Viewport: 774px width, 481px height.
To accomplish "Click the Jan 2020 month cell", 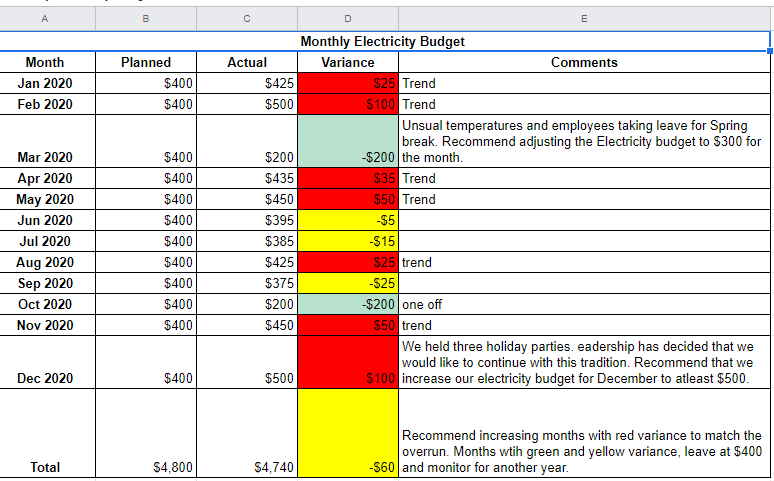I will click(47, 83).
